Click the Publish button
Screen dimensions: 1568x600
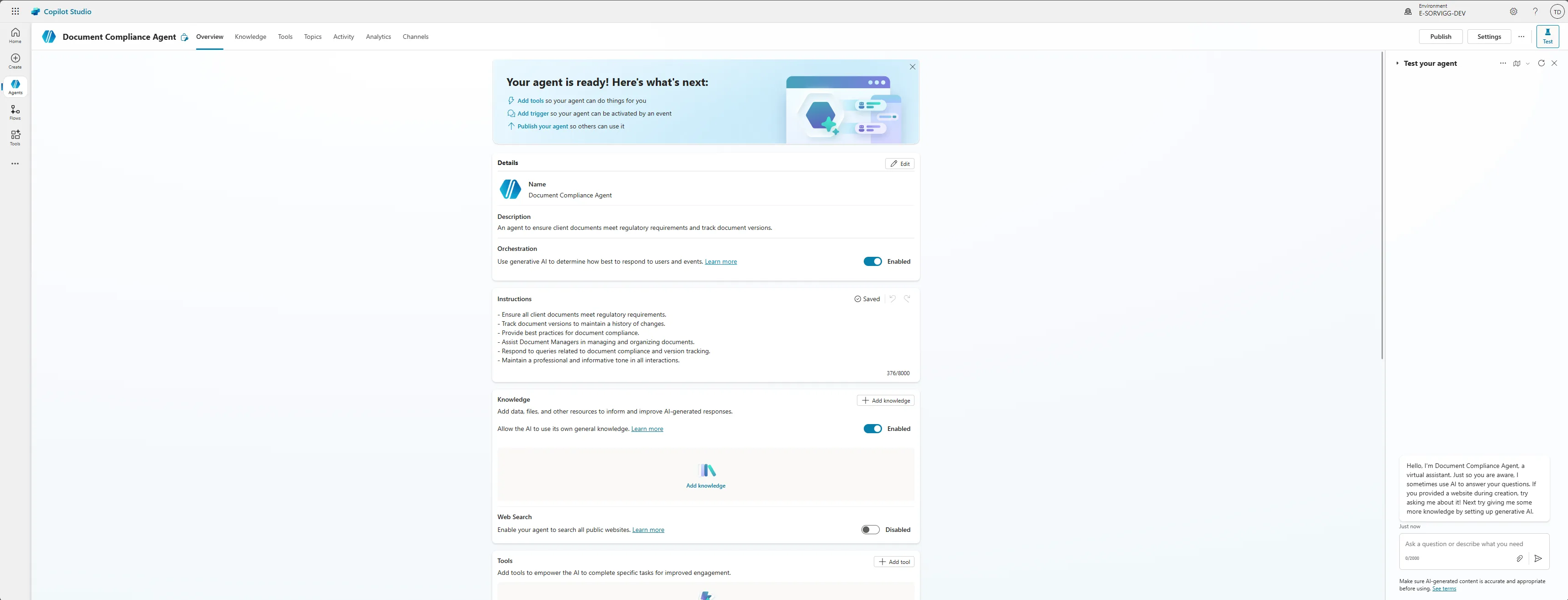(1440, 37)
